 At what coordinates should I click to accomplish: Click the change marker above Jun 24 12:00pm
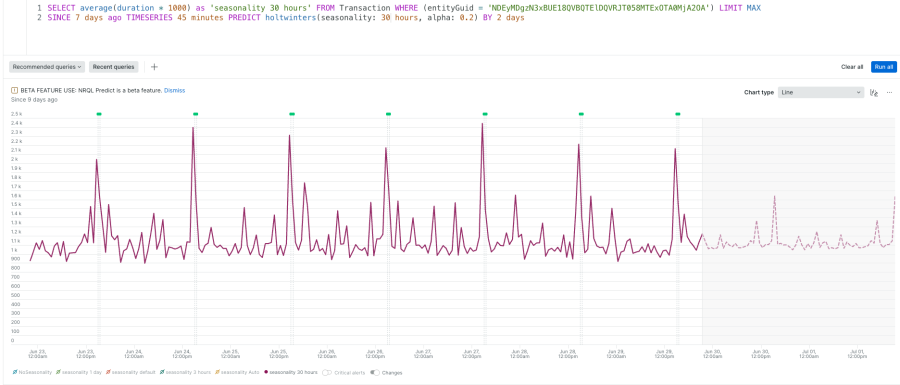(195, 114)
